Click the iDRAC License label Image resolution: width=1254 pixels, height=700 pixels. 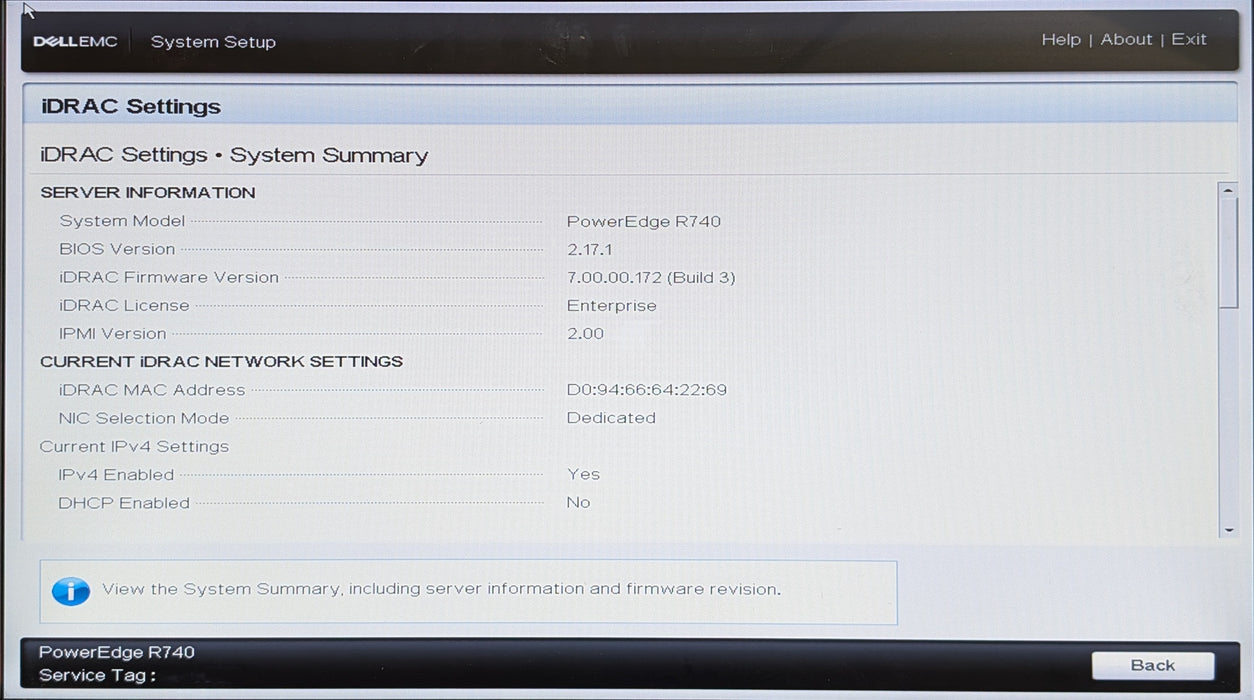[124, 305]
